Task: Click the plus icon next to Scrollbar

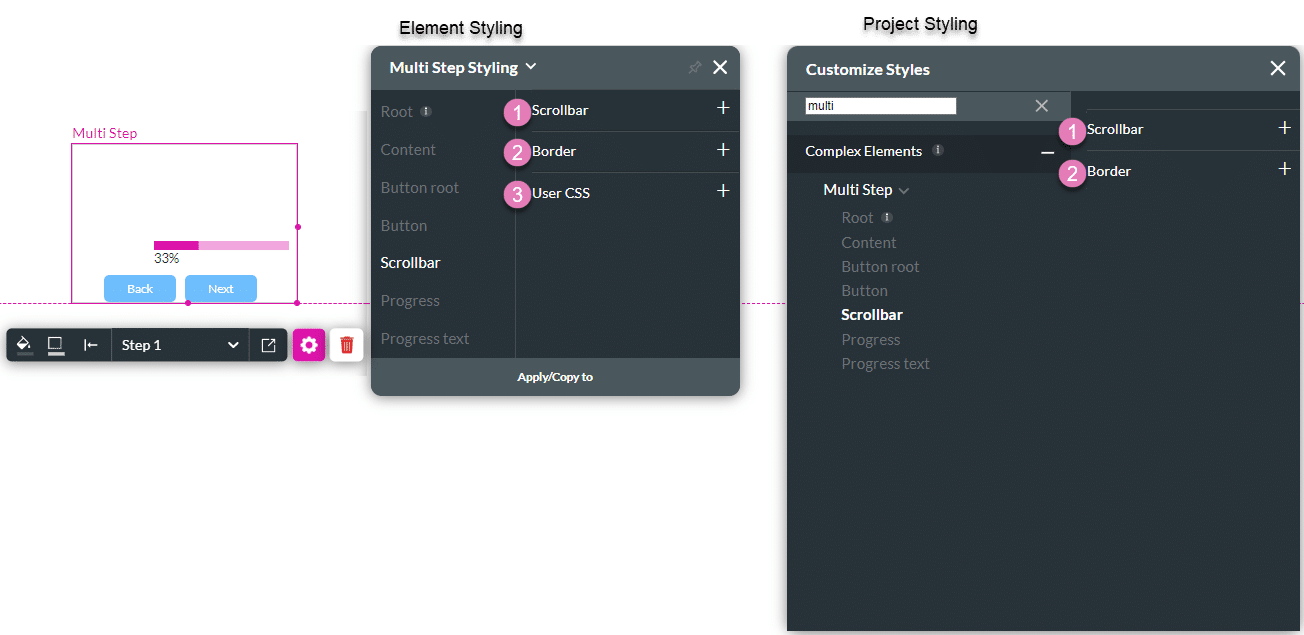Action: tap(723, 110)
